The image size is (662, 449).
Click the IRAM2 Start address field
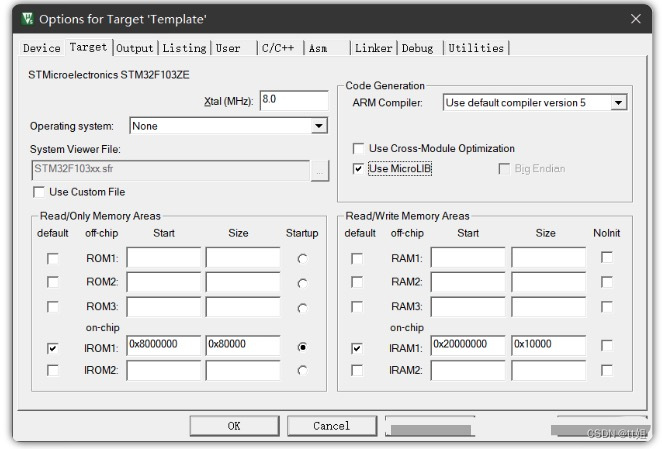click(468, 370)
